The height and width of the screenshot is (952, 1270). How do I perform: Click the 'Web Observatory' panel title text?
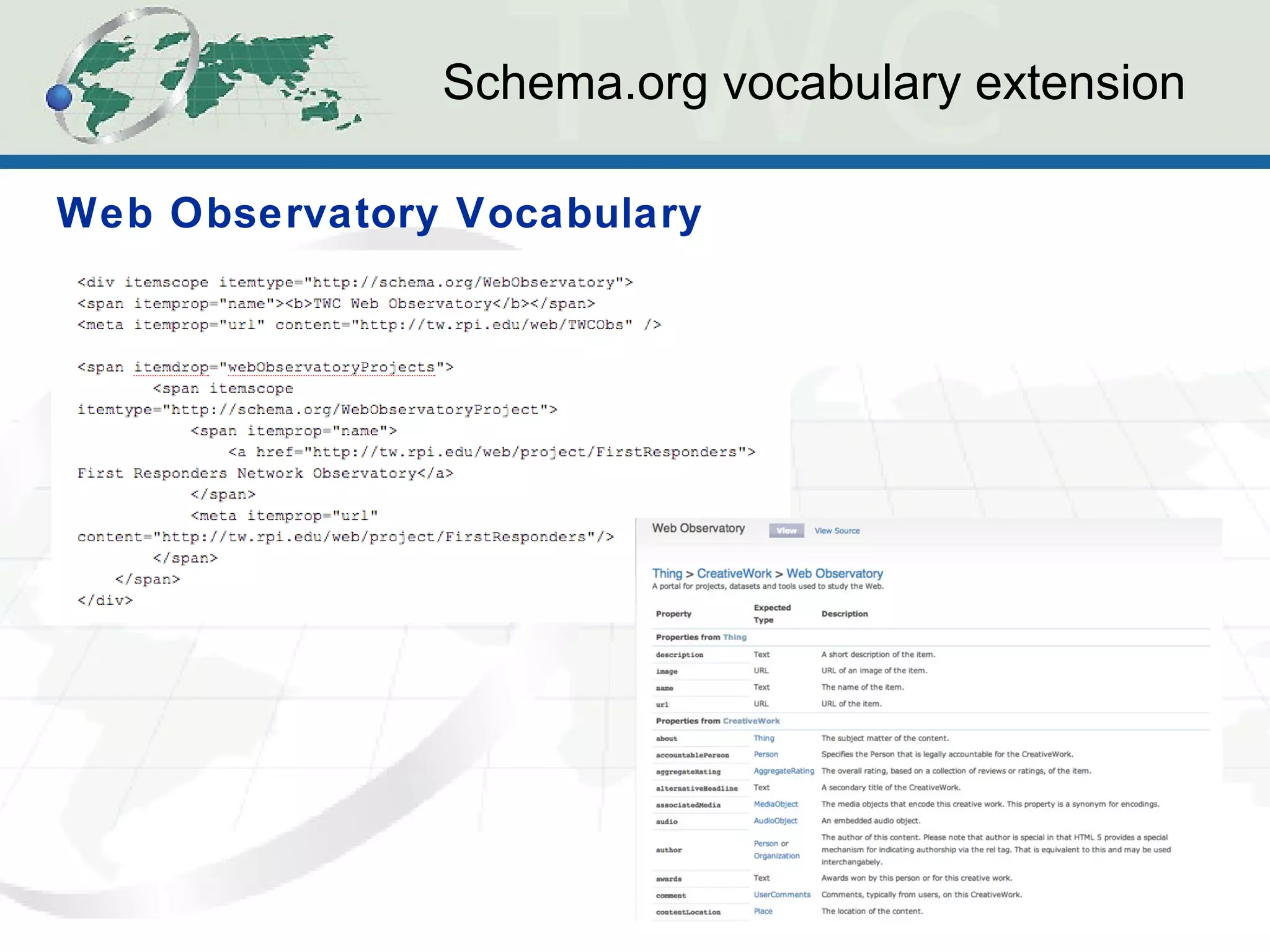click(x=698, y=528)
